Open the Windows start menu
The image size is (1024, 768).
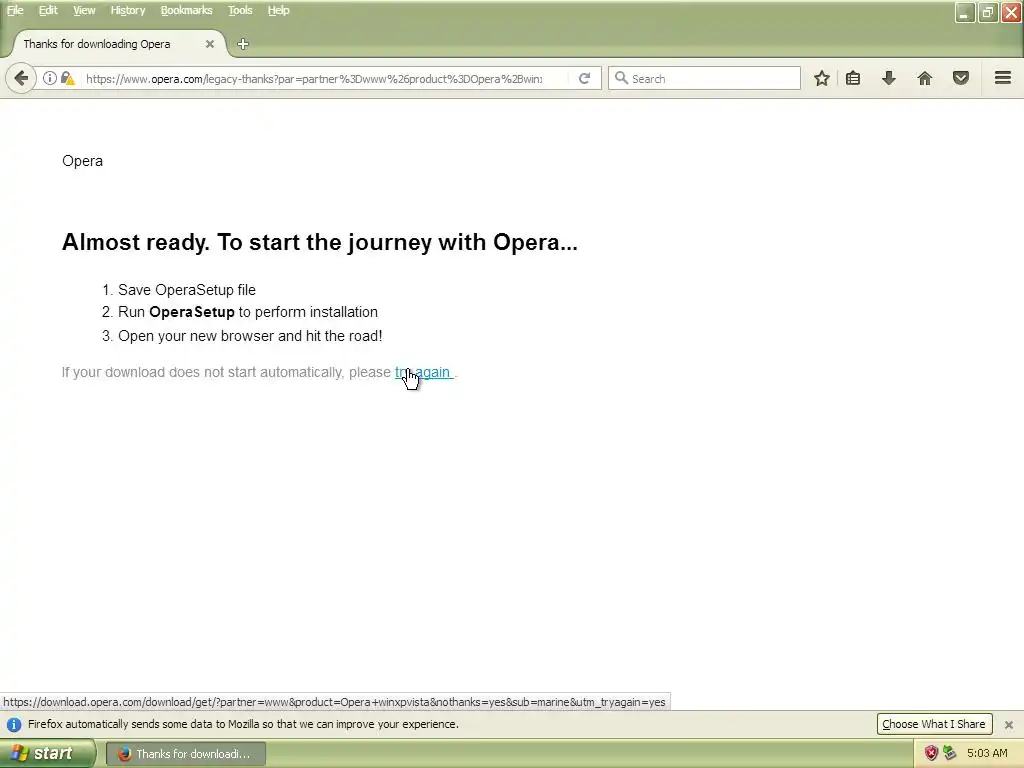(x=46, y=754)
